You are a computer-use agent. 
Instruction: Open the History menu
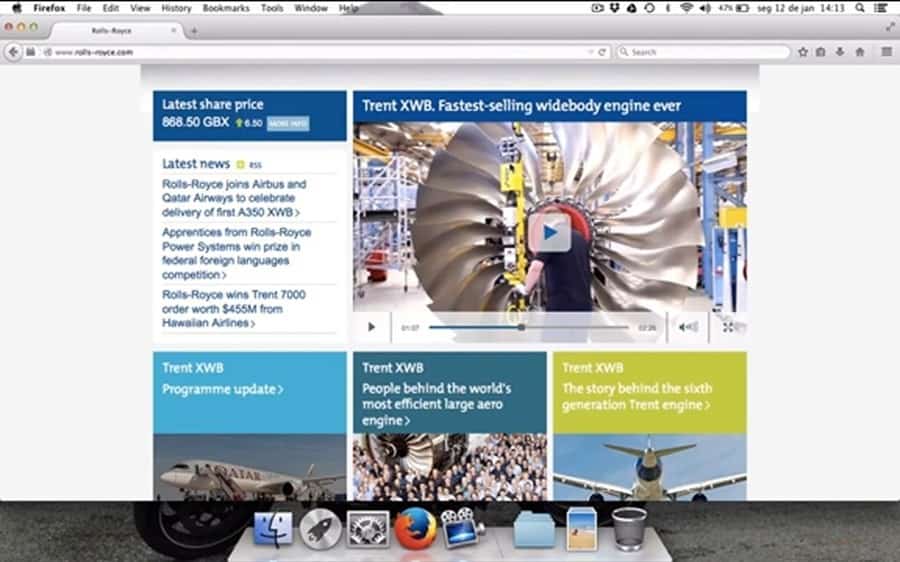pyautogui.click(x=176, y=8)
